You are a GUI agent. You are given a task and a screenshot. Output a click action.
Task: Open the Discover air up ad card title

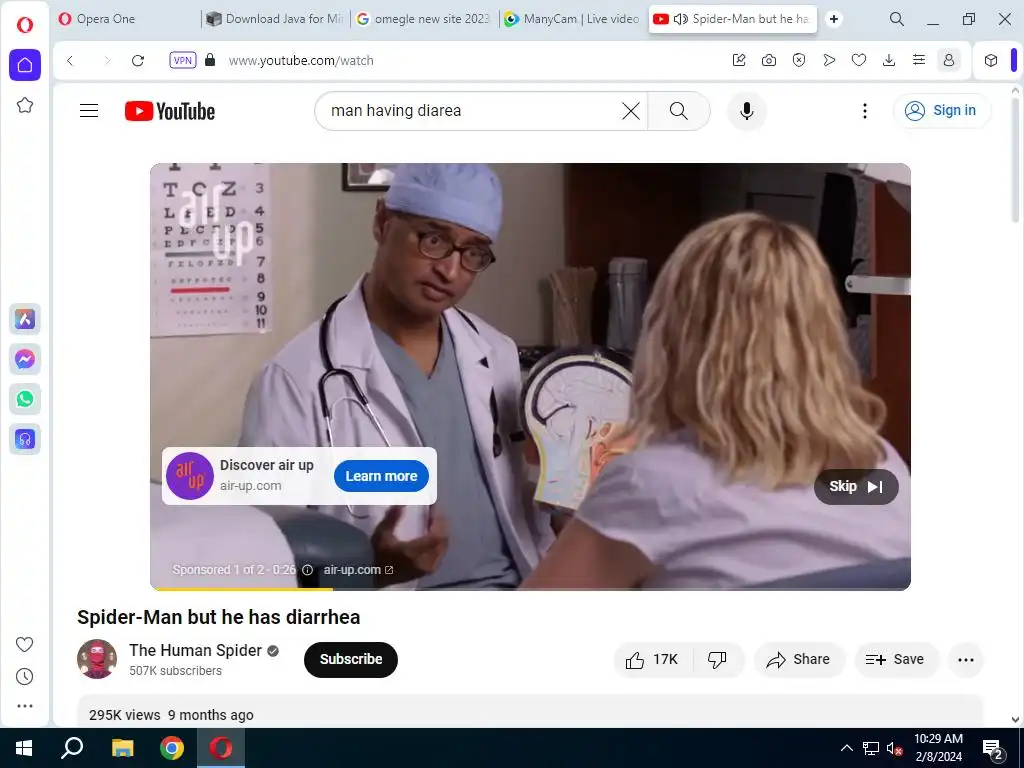click(x=266, y=465)
